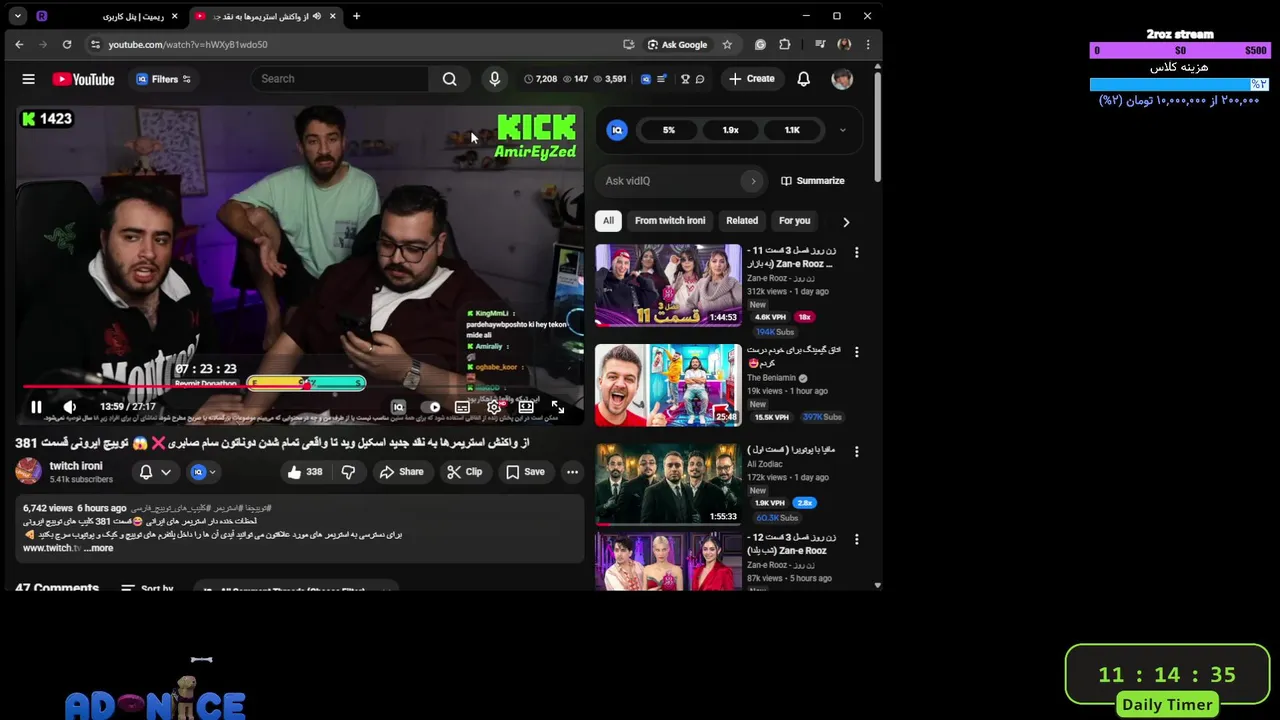Open options menu for Zan-e Rooz episode 12 video
The height and width of the screenshot is (720, 1280).
pyautogui.click(x=856, y=539)
